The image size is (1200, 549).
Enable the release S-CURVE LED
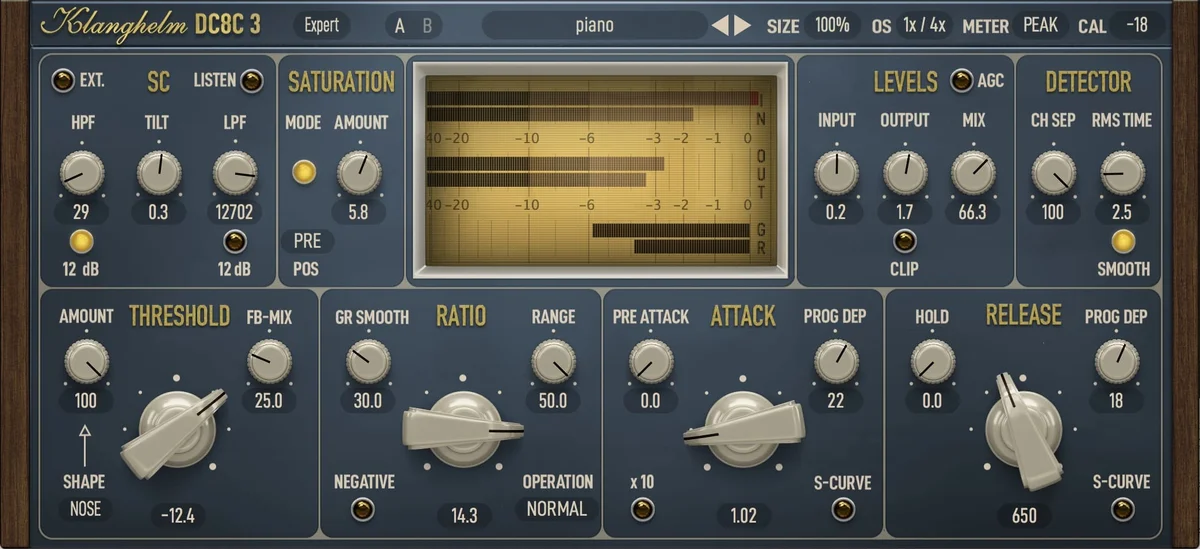1119,510
